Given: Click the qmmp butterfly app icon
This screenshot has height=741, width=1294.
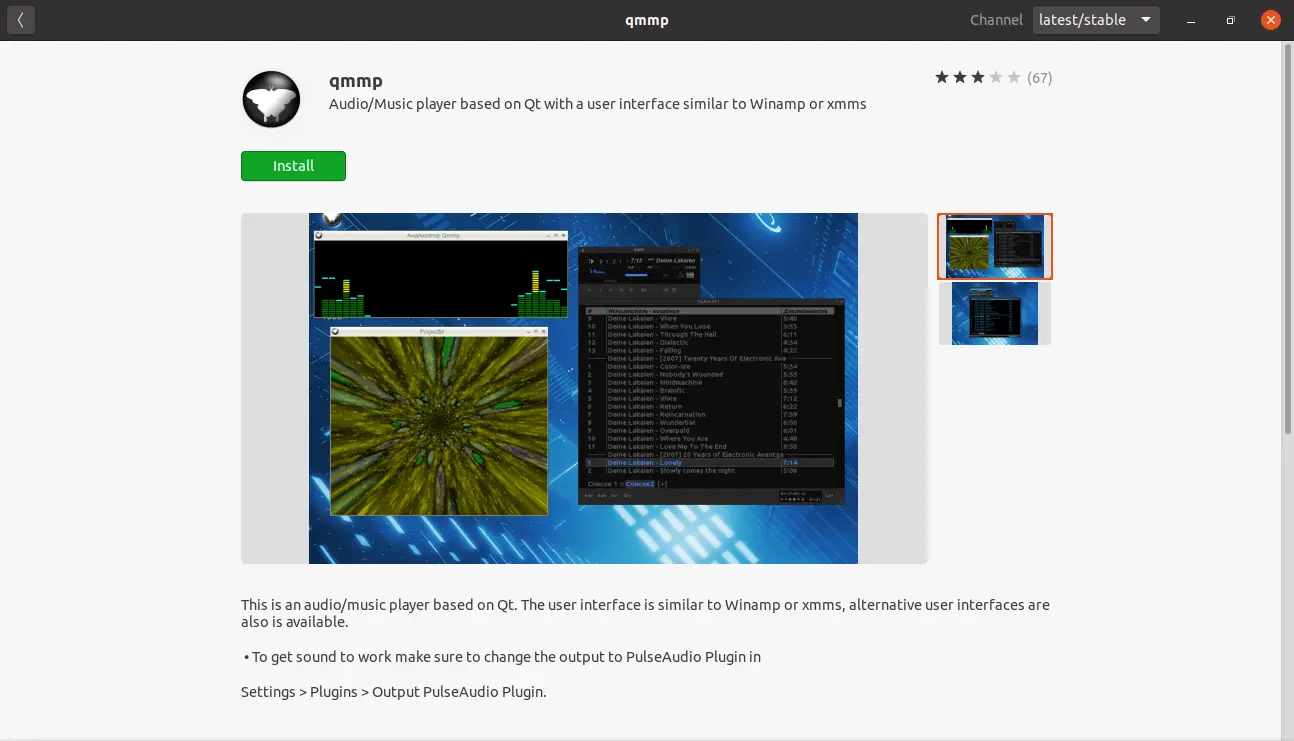Looking at the screenshot, I should (271, 99).
